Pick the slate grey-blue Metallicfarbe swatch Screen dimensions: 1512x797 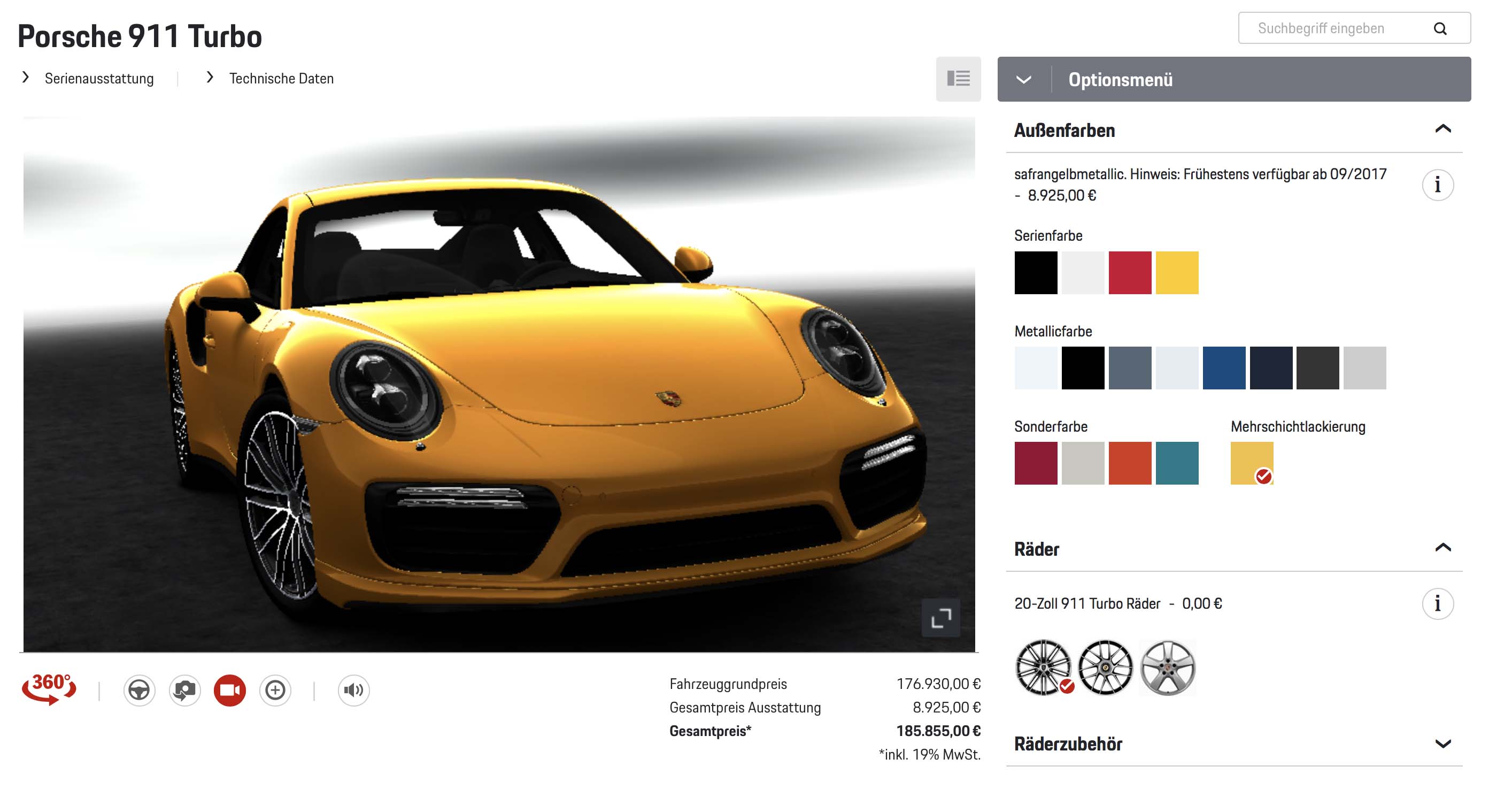pos(1130,368)
